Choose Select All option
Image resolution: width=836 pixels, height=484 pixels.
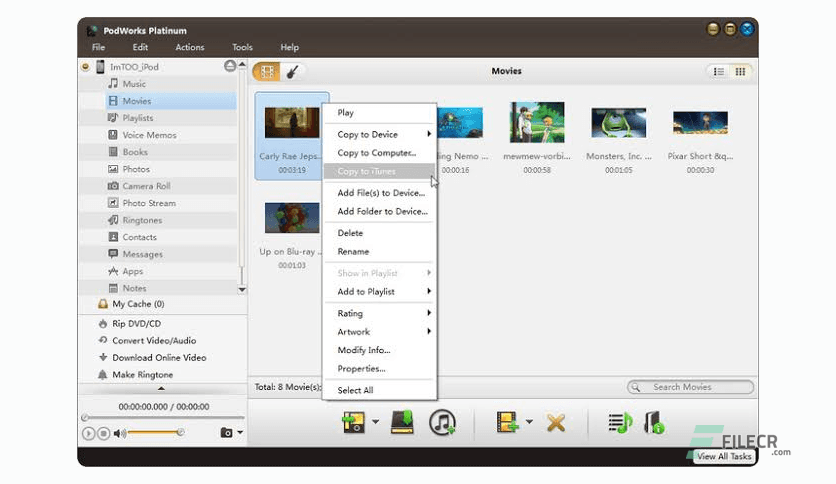click(380, 390)
